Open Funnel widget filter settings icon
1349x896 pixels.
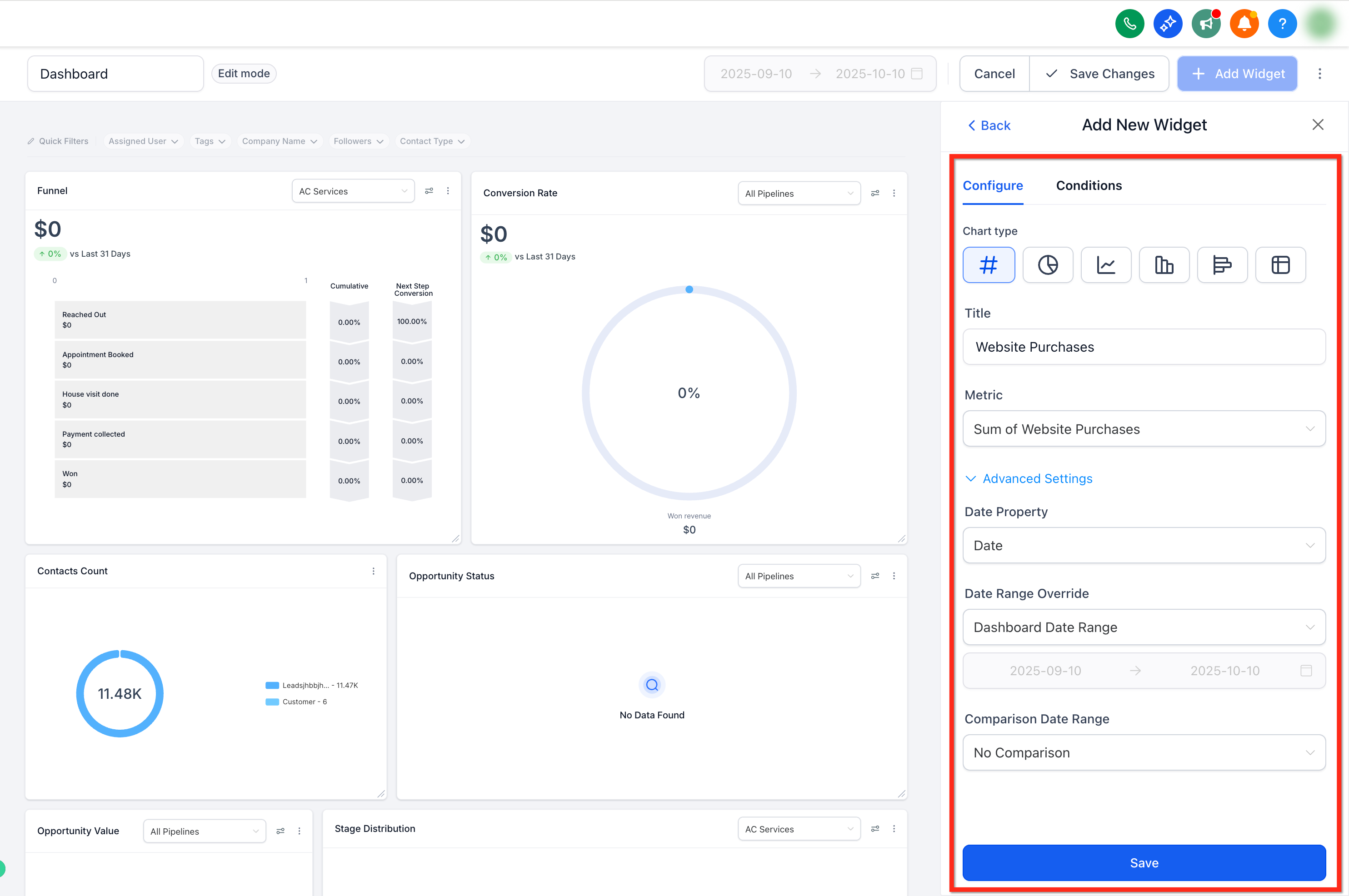(429, 191)
